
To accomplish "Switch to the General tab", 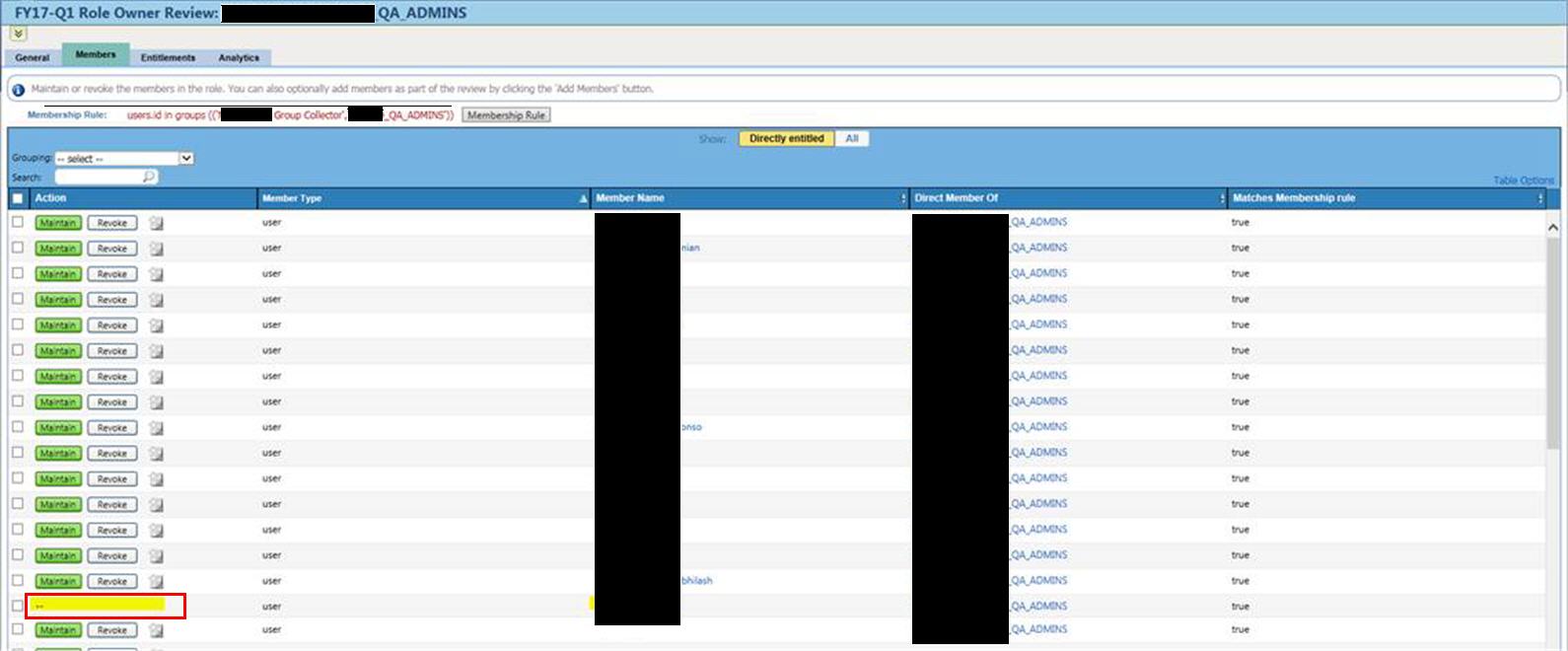I will [33, 58].
